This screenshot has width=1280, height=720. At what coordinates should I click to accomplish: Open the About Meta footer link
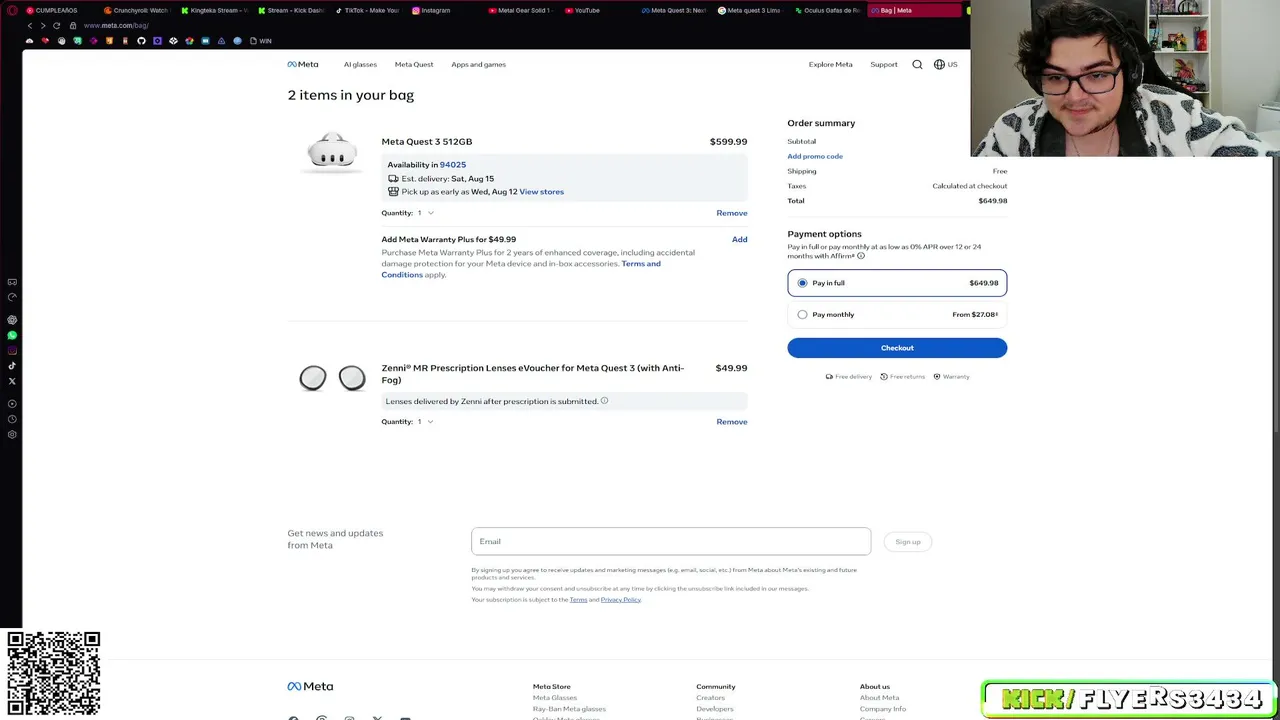point(879,698)
